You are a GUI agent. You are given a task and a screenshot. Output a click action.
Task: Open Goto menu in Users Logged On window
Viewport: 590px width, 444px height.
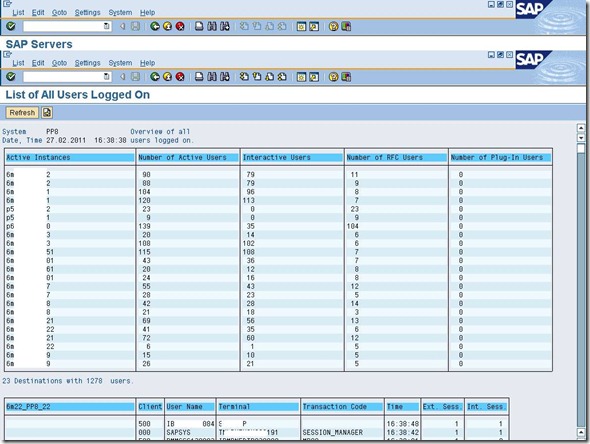tap(59, 63)
